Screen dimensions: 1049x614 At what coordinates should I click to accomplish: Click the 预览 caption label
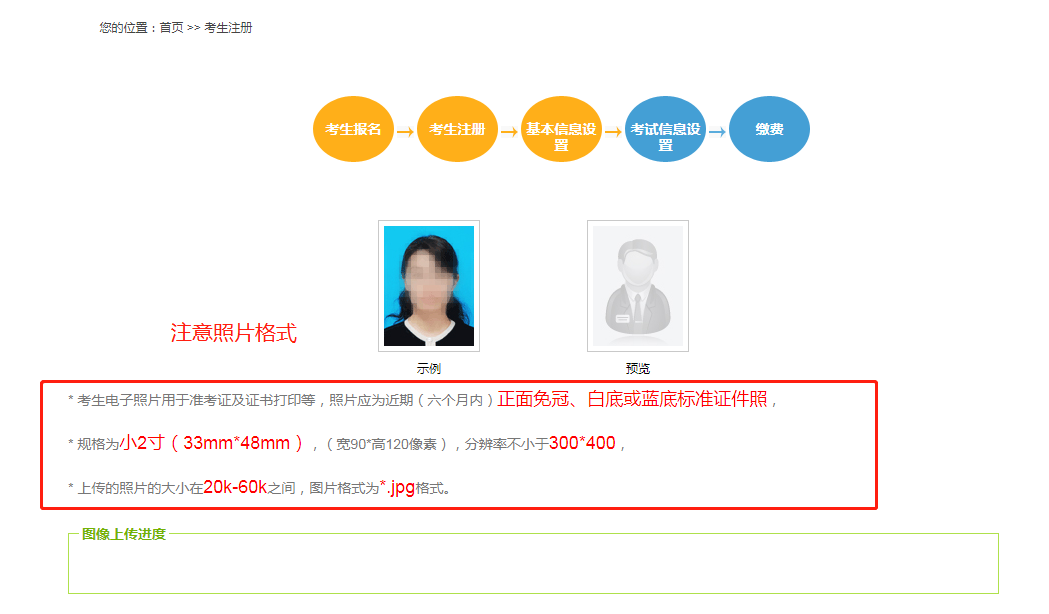(x=637, y=369)
